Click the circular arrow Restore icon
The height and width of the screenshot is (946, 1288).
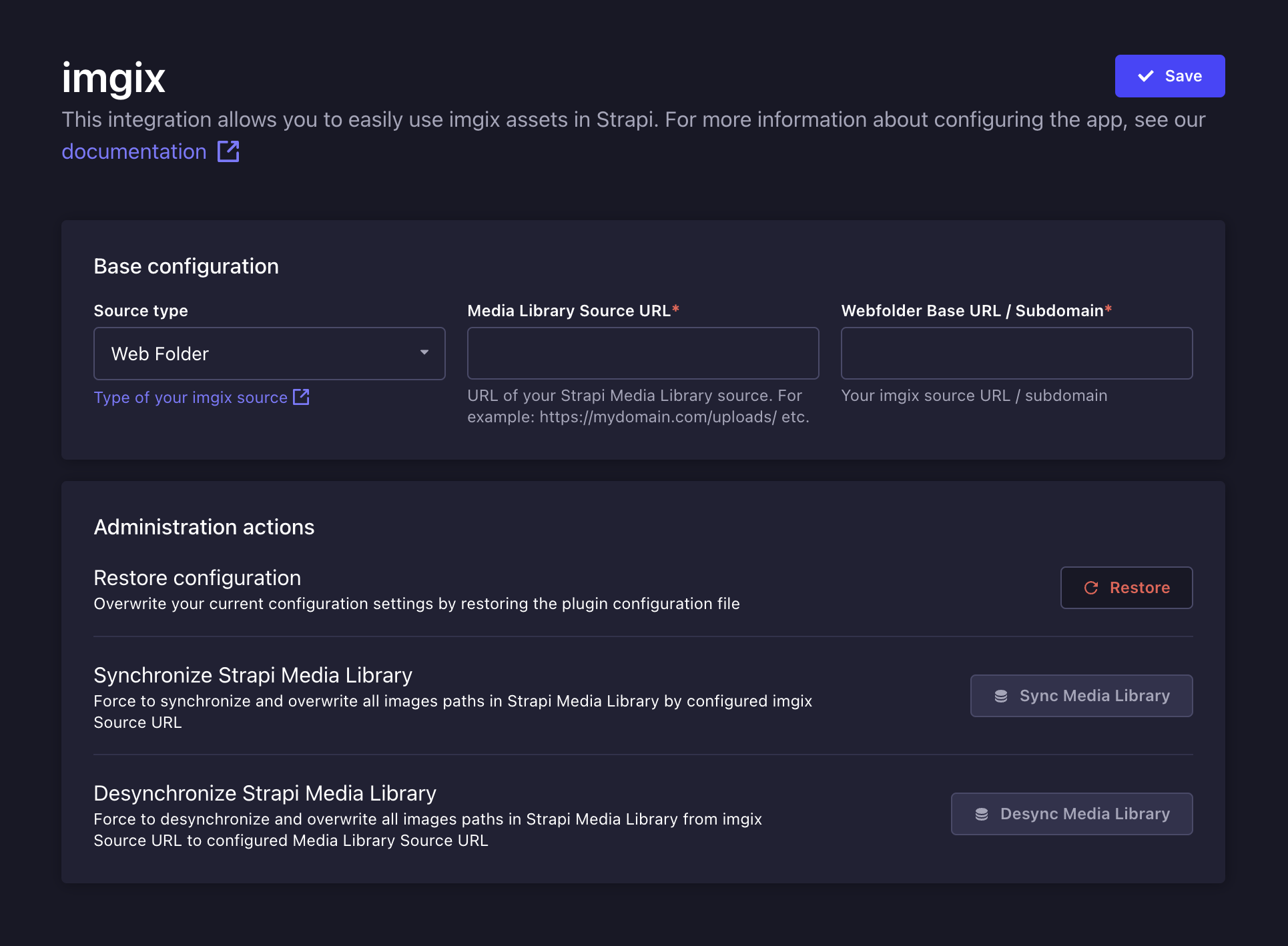tap(1091, 588)
